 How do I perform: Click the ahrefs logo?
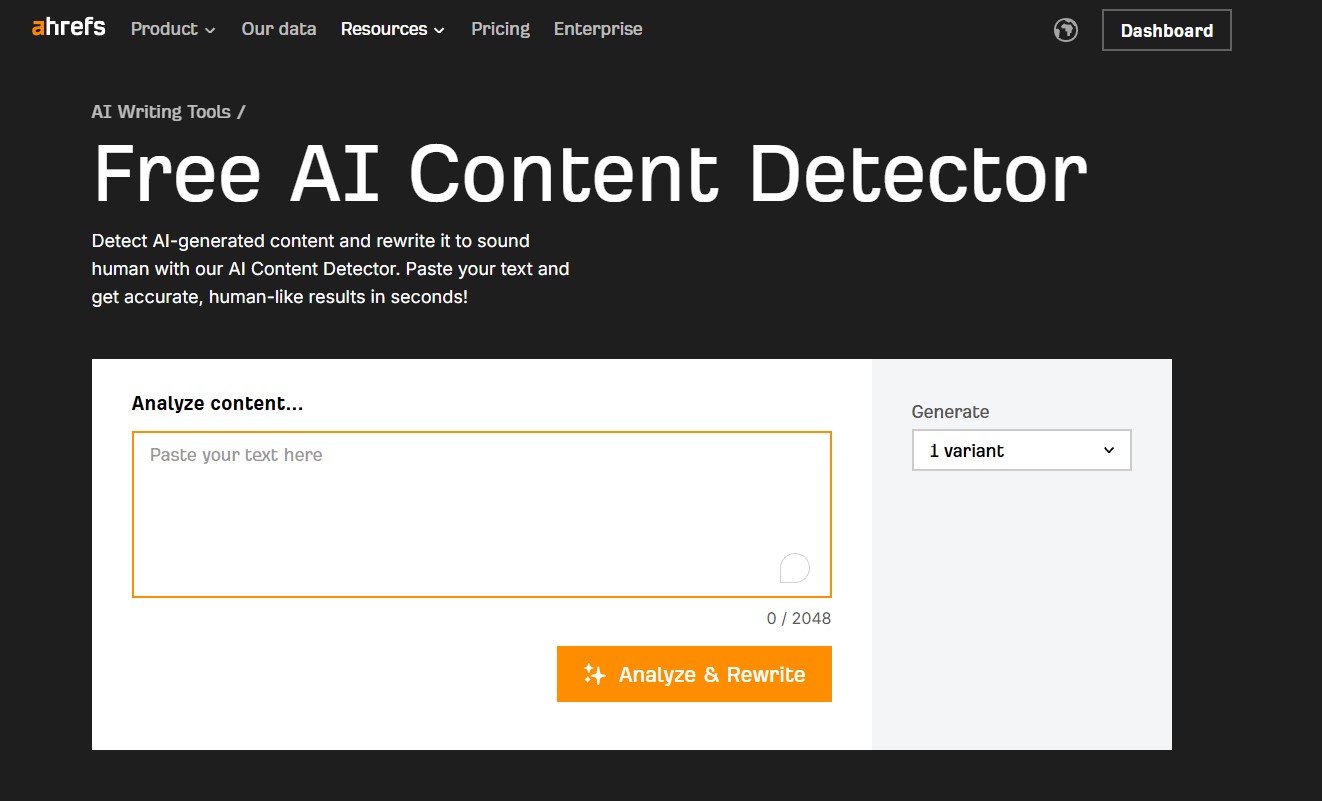(x=66, y=27)
